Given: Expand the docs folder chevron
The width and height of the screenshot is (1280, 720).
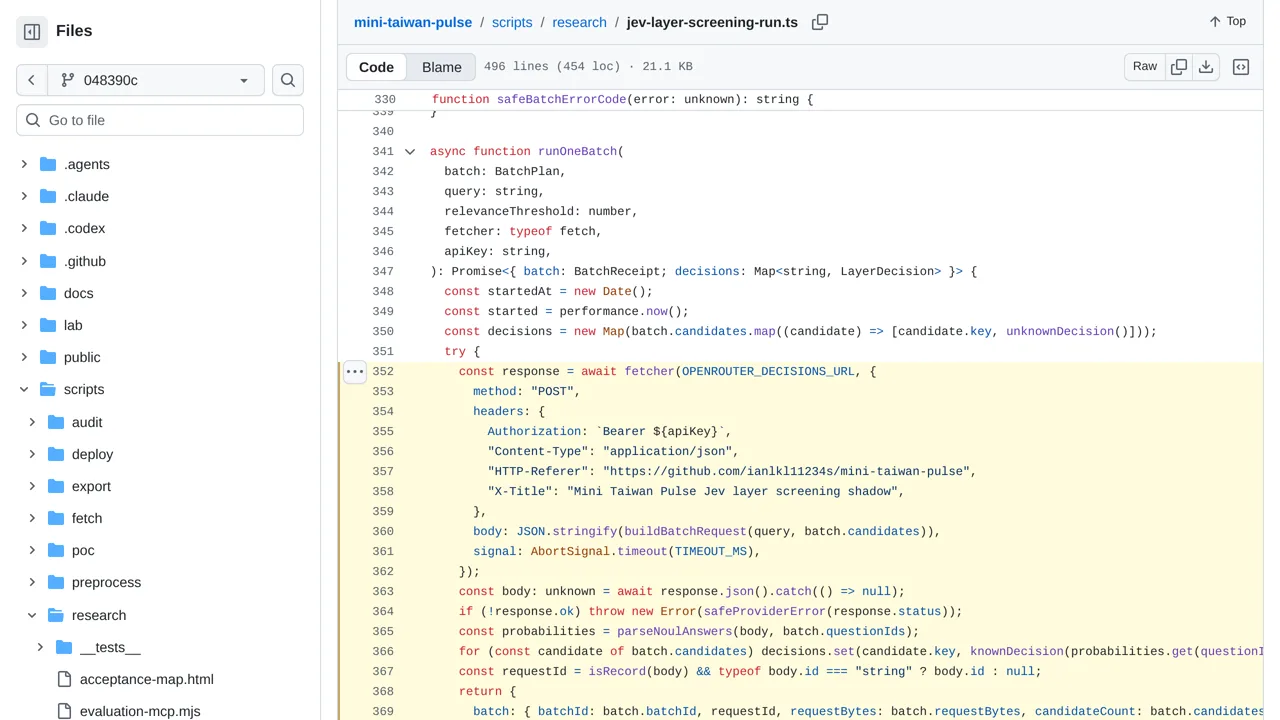Looking at the screenshot, I should point(24,293).
